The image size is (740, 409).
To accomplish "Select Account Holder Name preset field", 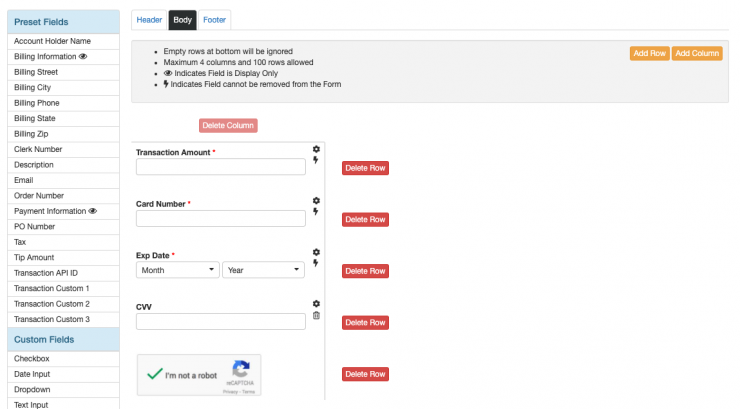I will (x=63, y=41).
